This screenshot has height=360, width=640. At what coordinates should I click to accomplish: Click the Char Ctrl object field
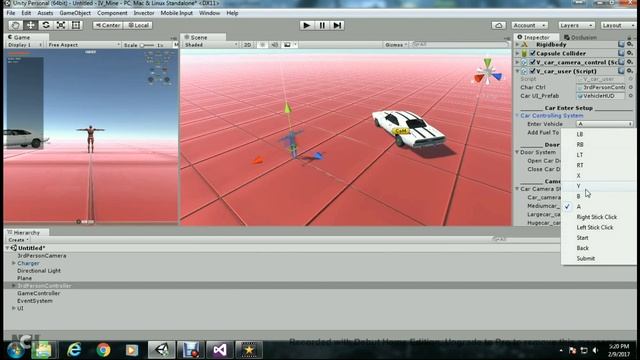click(x=600, y=87)
